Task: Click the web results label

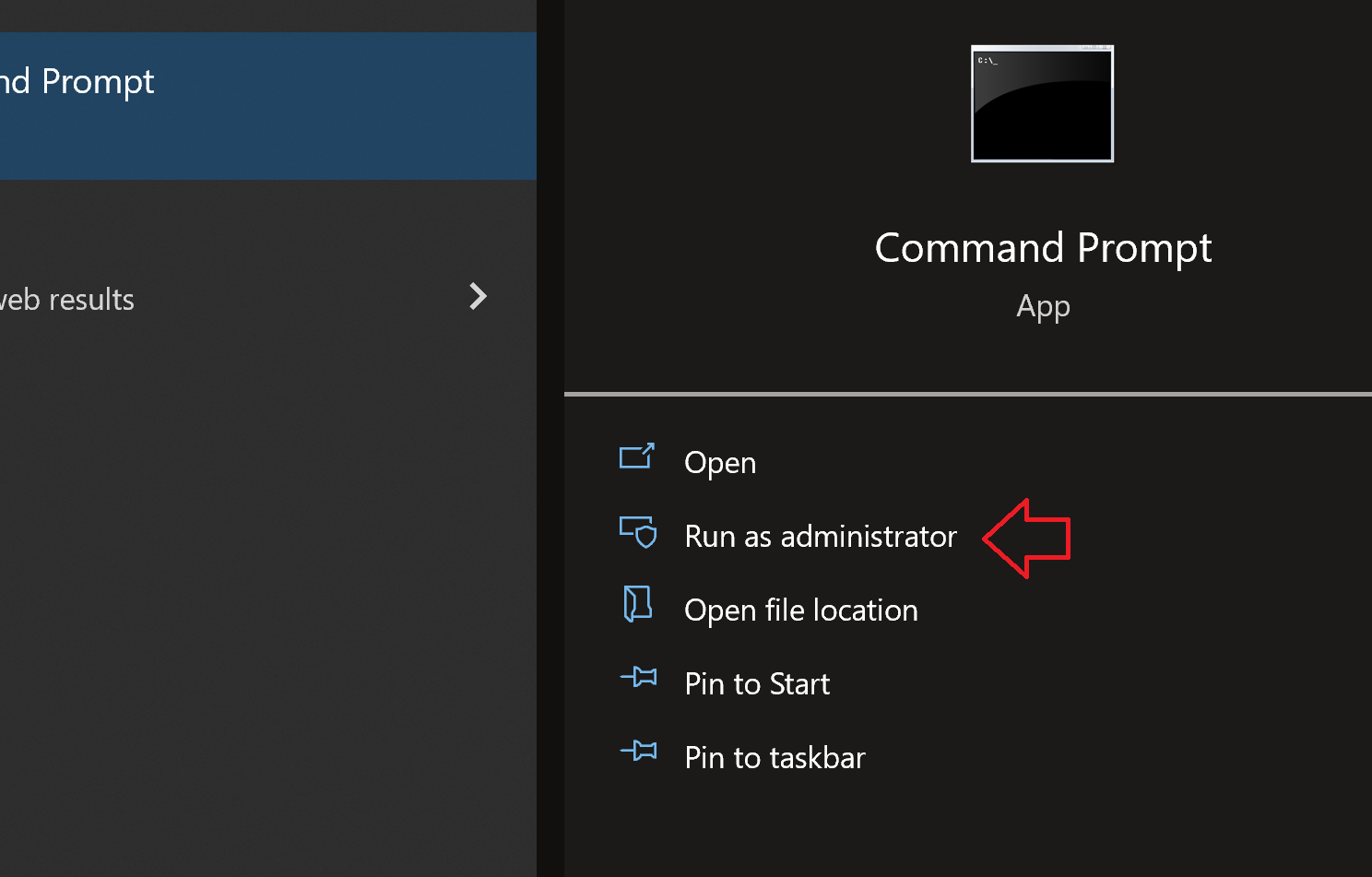Action: [67, 300]
